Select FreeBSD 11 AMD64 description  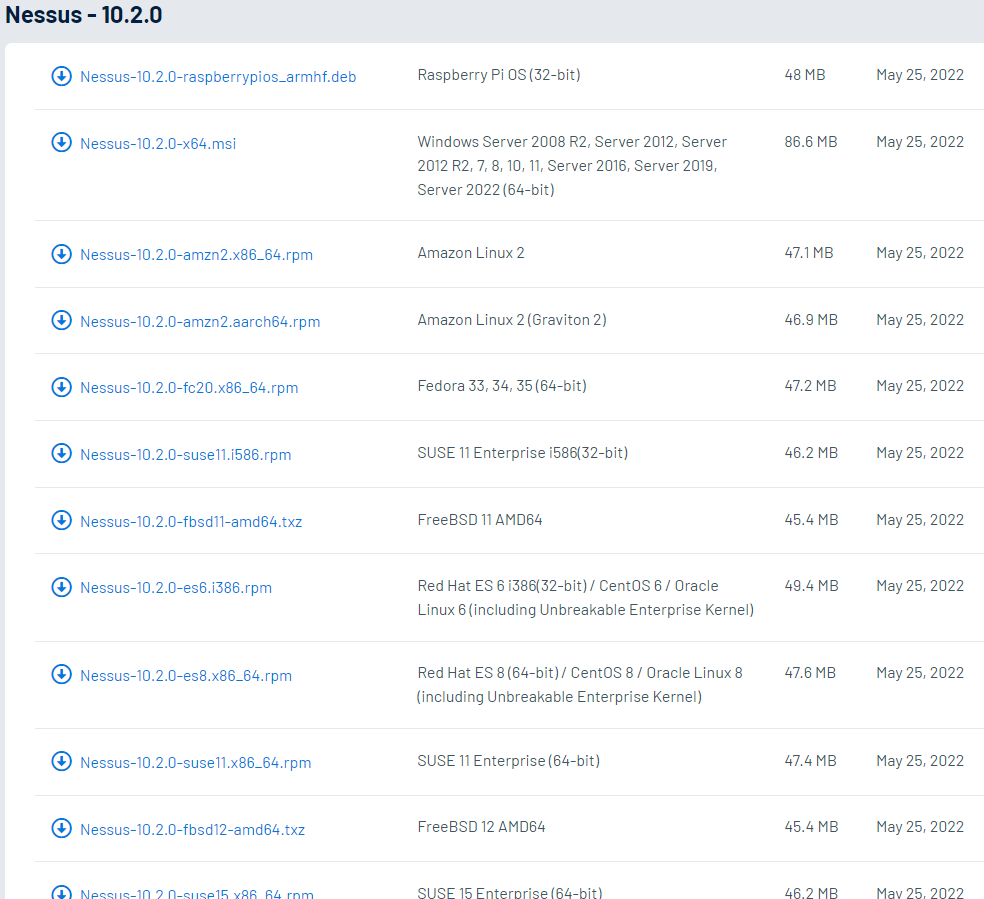[480, 519]
